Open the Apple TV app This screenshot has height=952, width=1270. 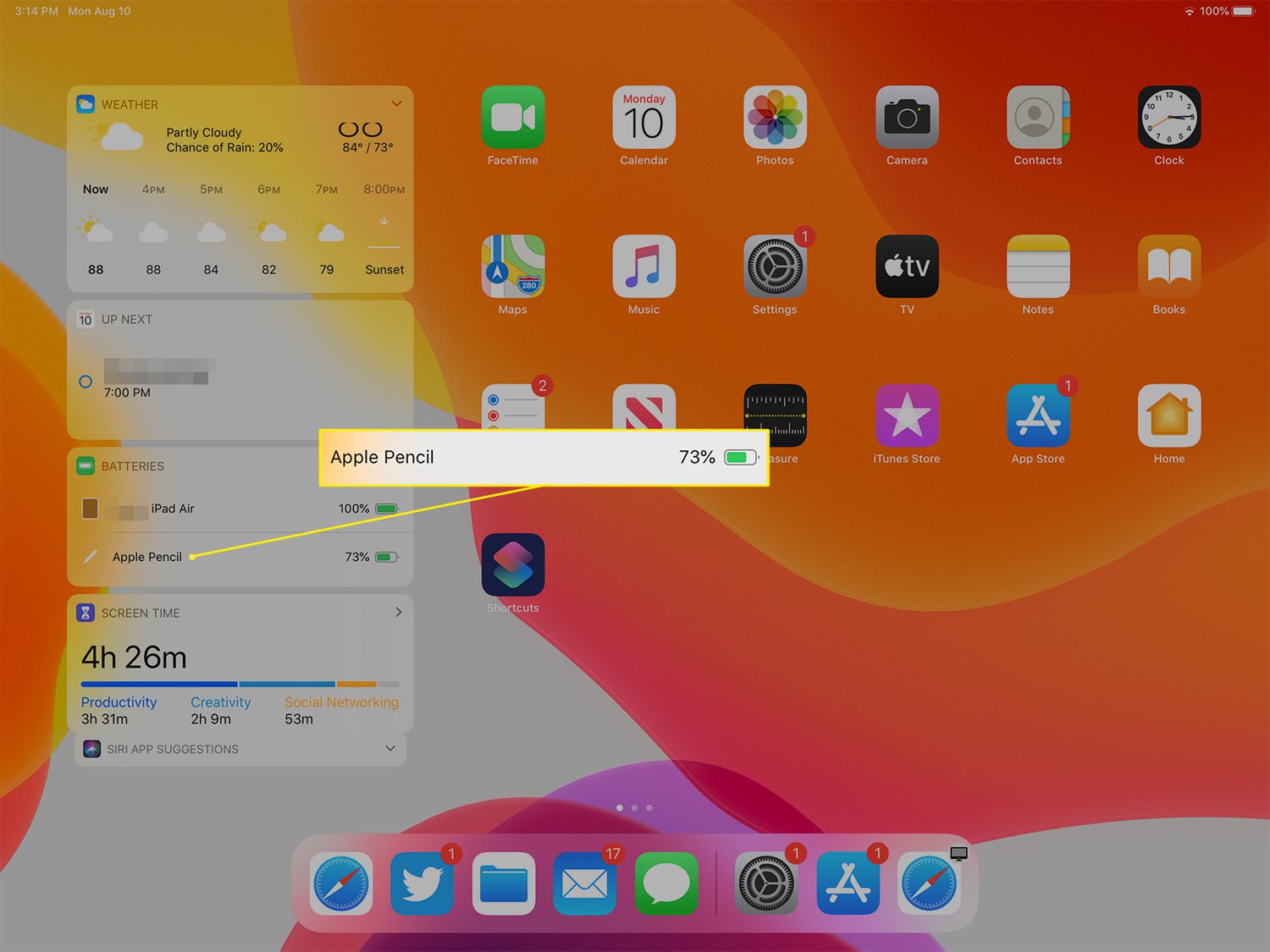[906, 267]
